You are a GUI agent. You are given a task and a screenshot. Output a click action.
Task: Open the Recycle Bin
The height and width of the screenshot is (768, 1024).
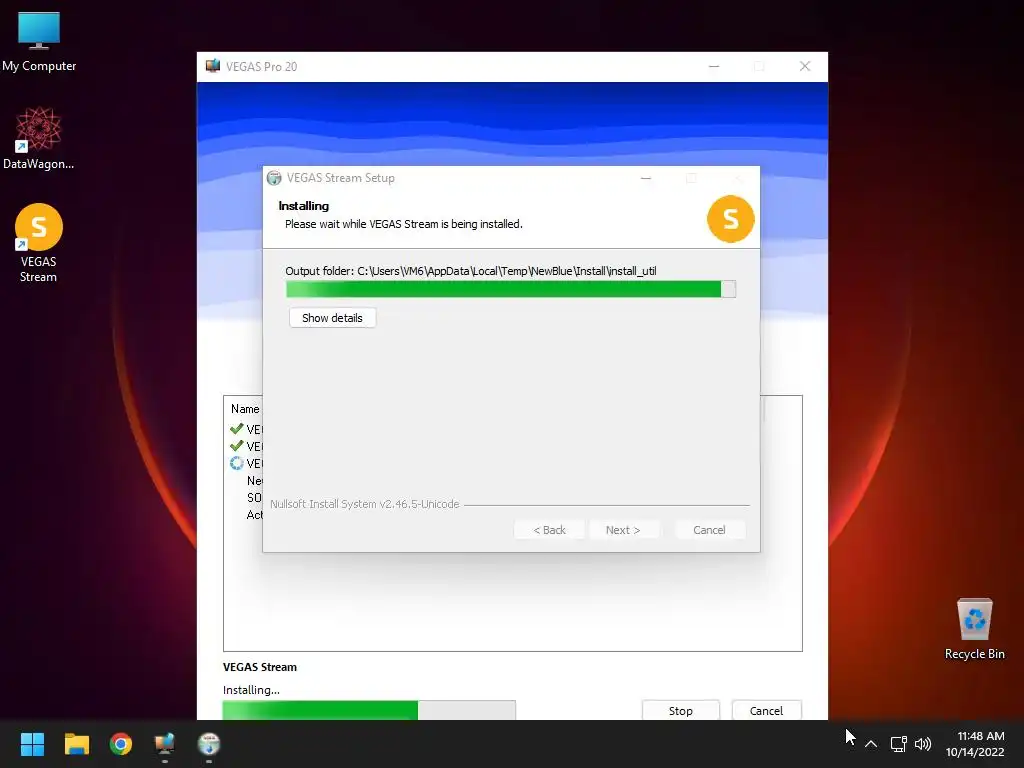click(974, 628)
